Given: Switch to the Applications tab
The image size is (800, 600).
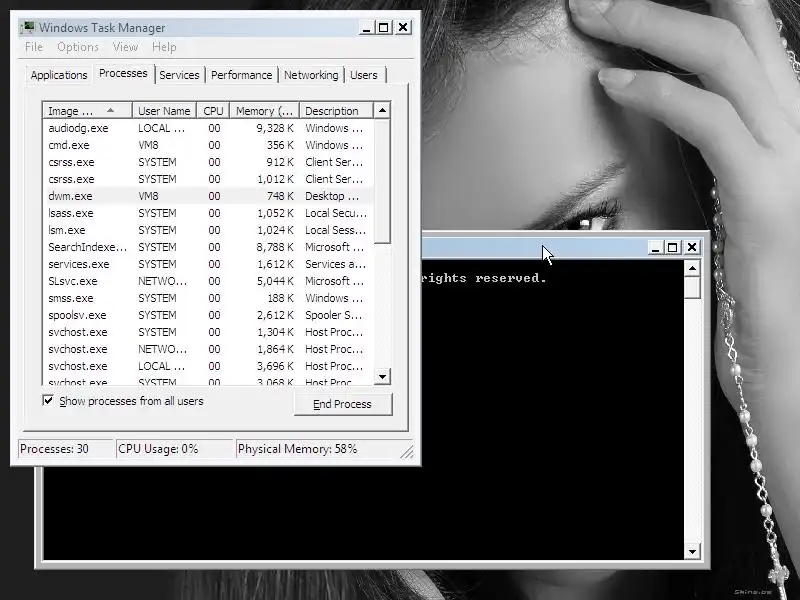Looking at the screenshot, I should (x=59, y=75).
